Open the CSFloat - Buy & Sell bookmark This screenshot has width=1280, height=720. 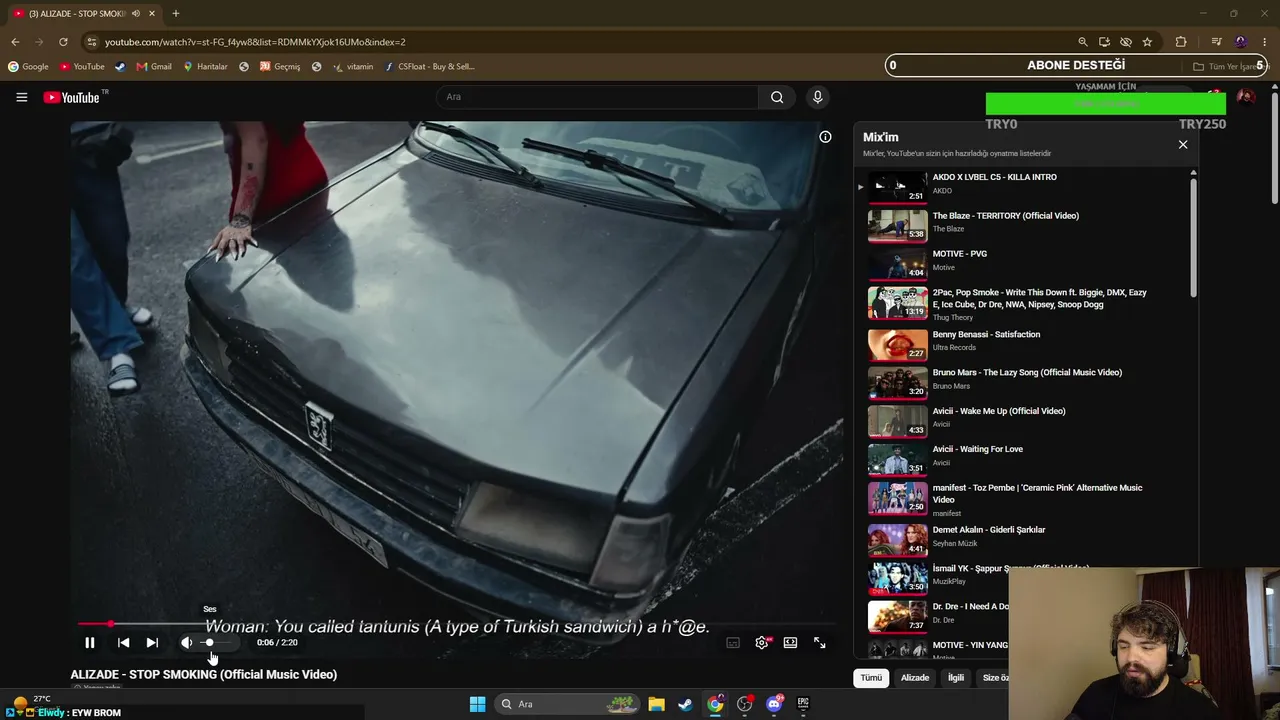(x=429, y=67)
